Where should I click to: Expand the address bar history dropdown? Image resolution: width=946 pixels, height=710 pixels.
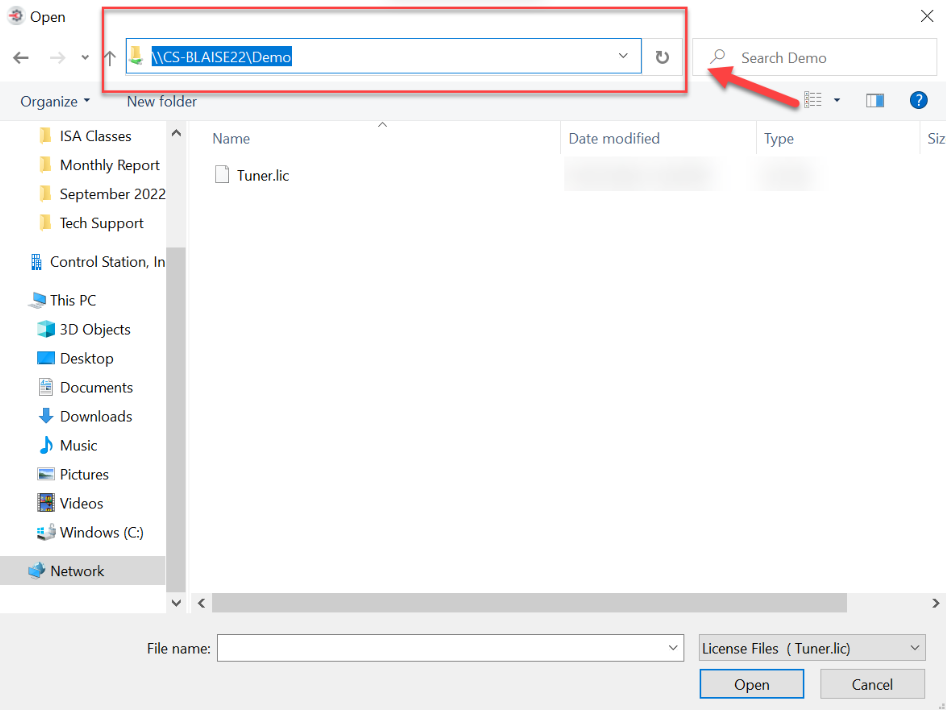[623, 55]
